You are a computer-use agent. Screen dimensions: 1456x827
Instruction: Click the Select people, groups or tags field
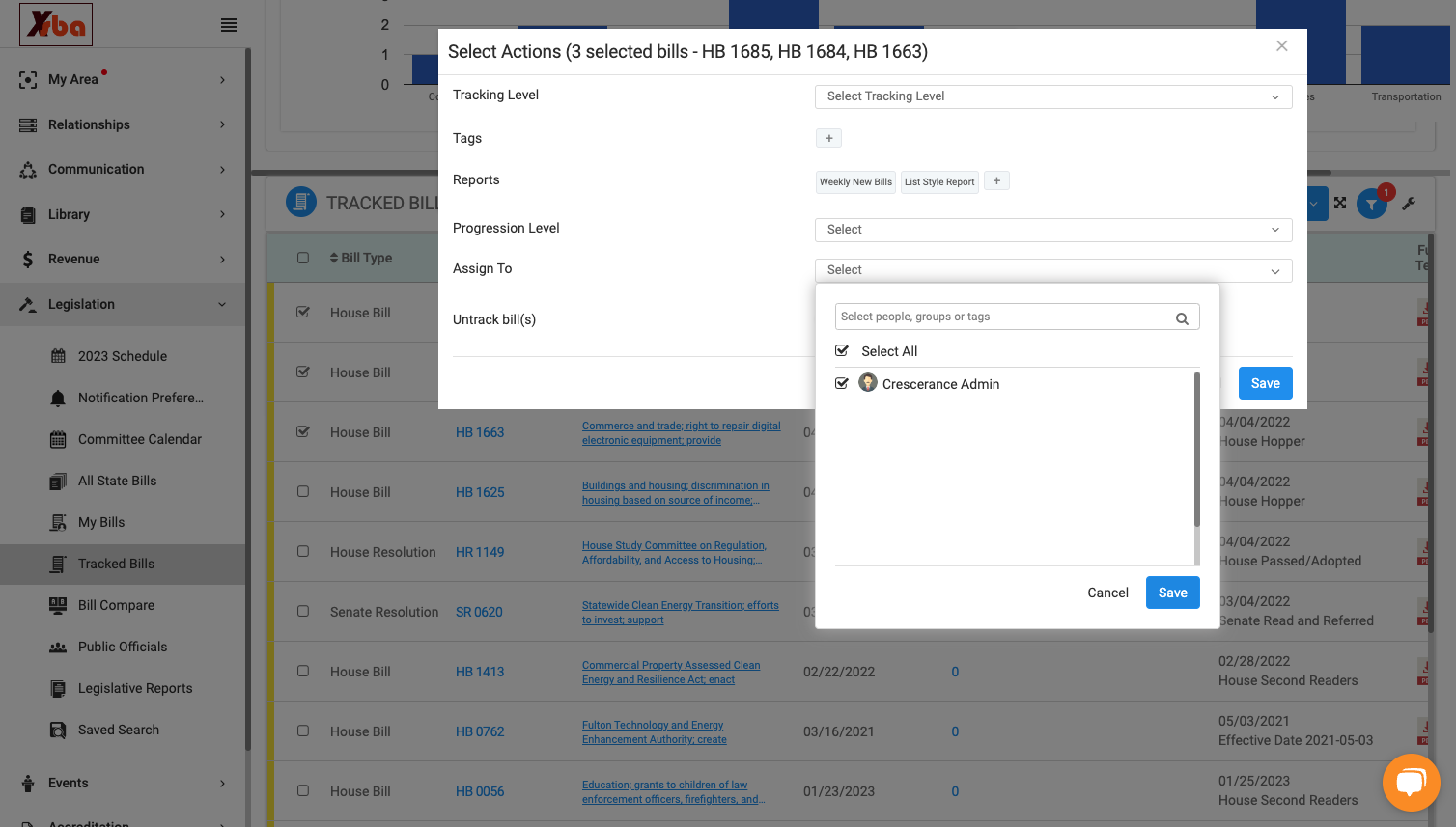[1017, 317]
